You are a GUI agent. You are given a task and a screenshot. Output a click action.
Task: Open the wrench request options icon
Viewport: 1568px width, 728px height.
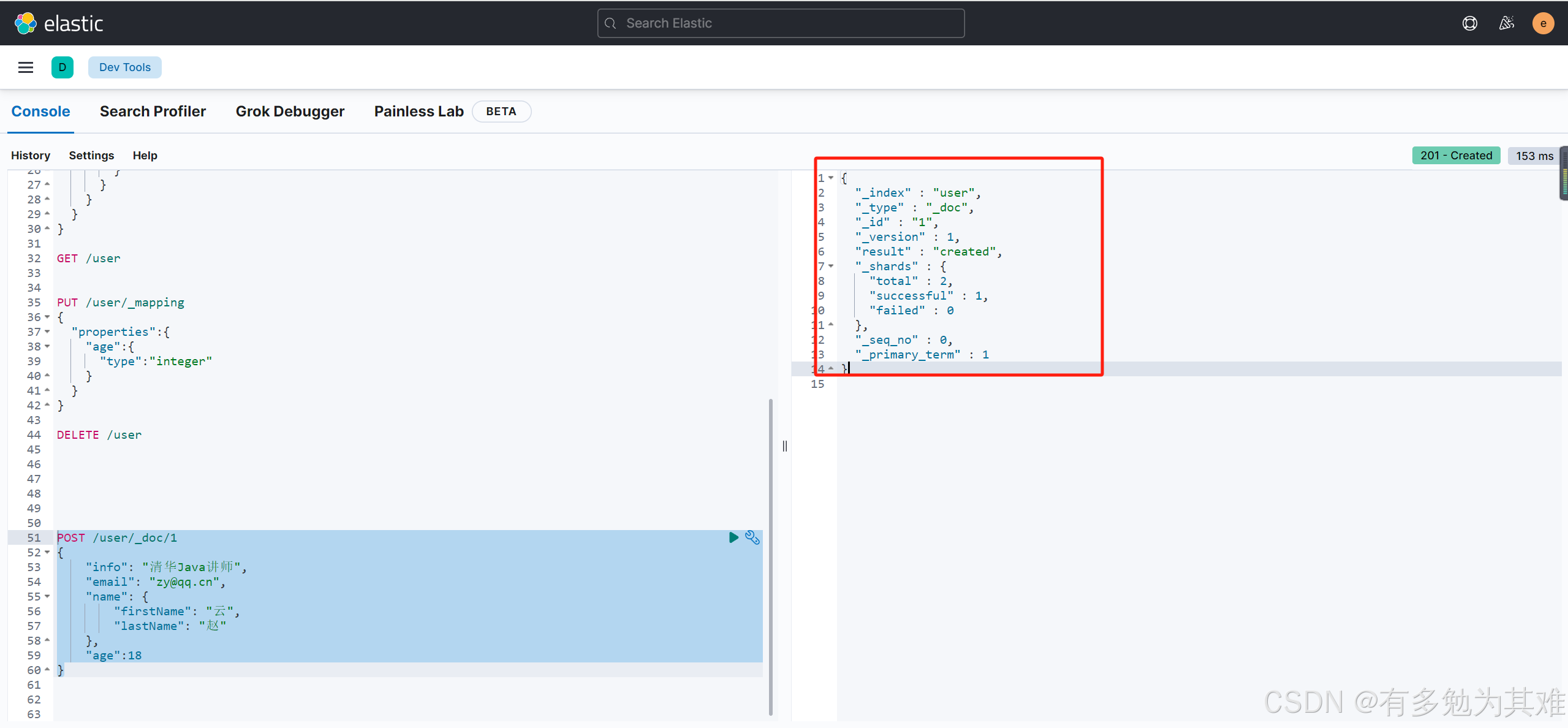click(x=752, y=537)
